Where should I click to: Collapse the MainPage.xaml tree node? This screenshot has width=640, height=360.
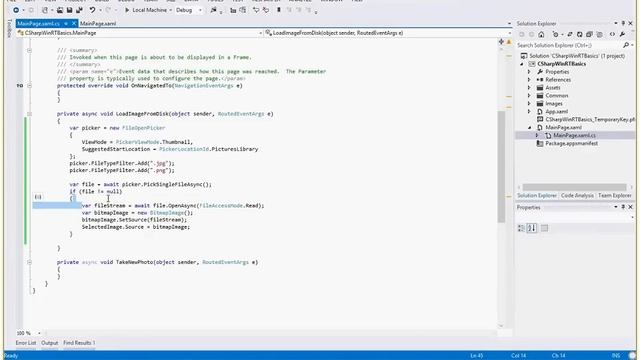click(529, 128)
